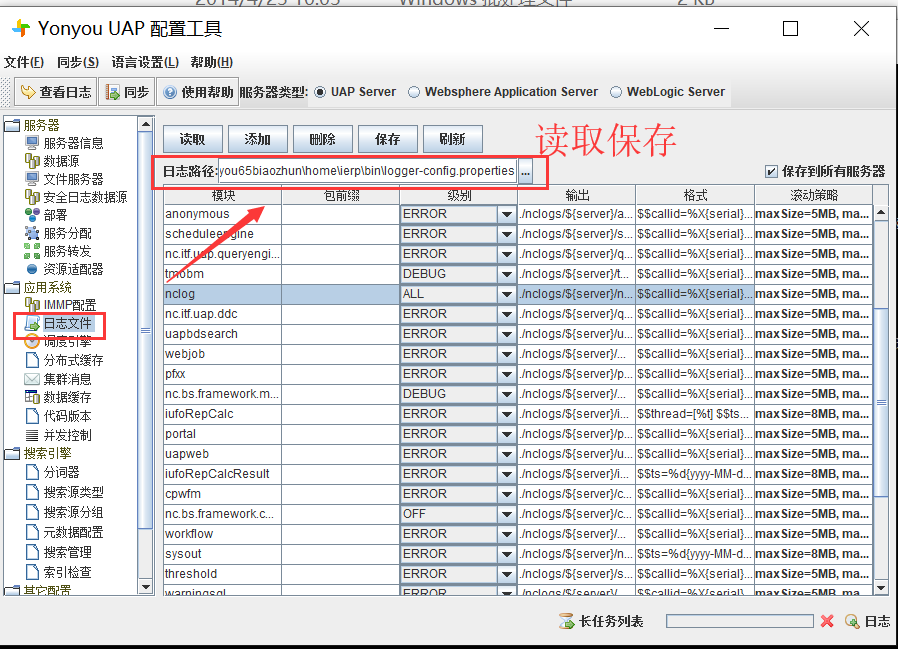Select UAP Server radio button
The height and width of the screenshot is (649, 898).
tap(320, 92)
